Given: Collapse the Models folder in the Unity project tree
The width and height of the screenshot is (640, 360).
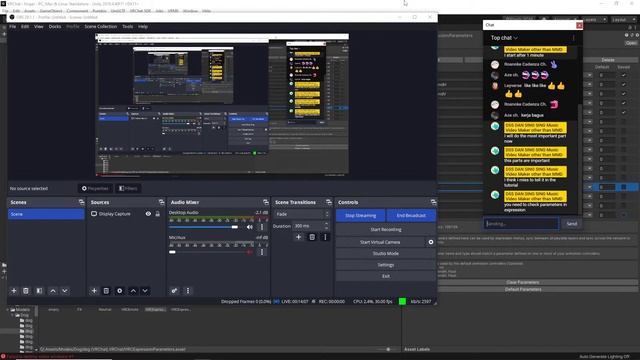Looking at the screenshot, I should coord(8,310).
